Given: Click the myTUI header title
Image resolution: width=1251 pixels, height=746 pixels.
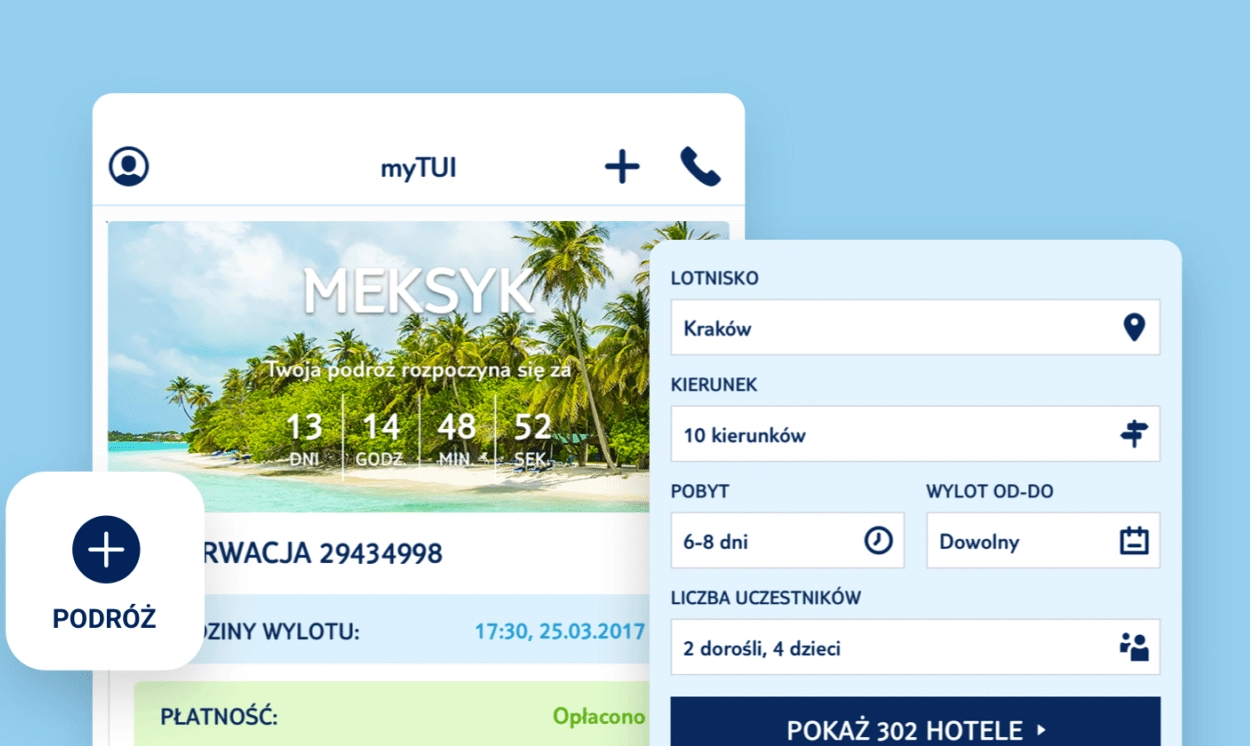Looking at the screenshot, I should click(x=418, y=168).
